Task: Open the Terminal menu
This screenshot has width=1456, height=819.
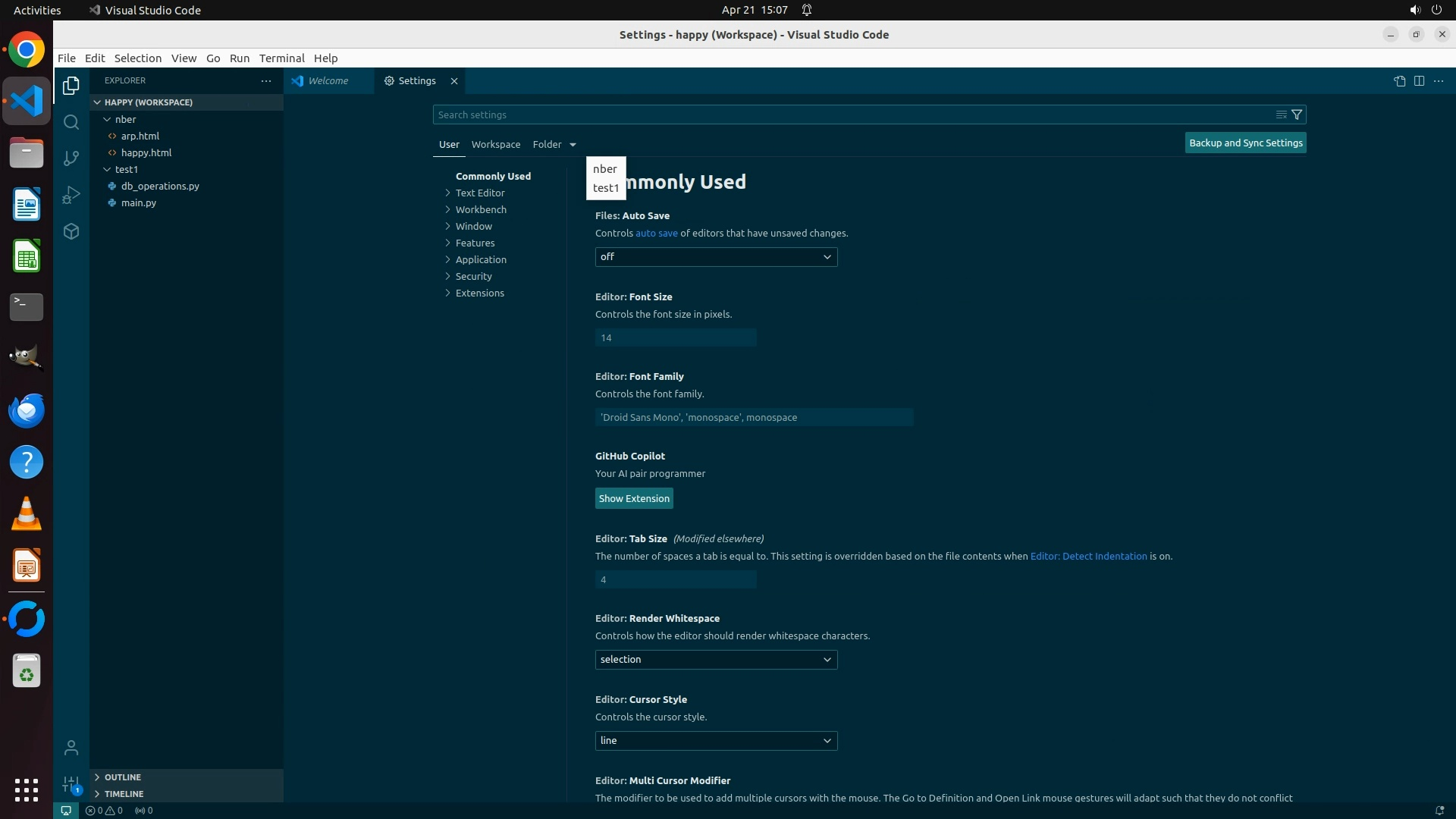Action: pyautogui.click(x=281, y=58)
